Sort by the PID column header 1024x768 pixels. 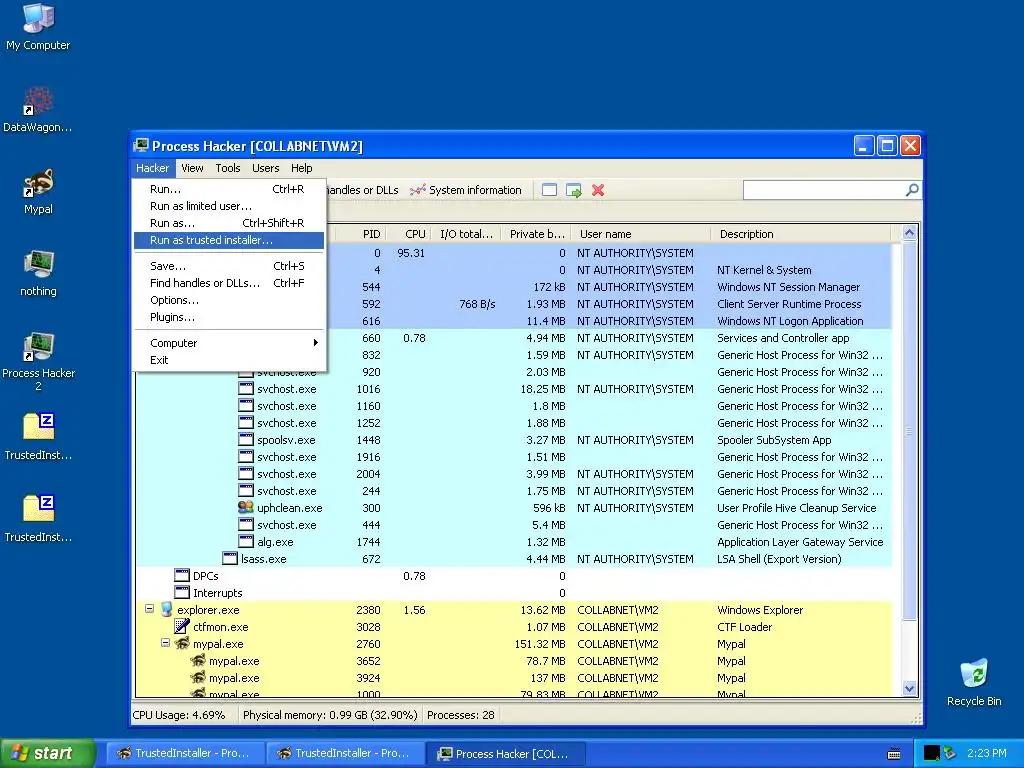tap(360, 234)
